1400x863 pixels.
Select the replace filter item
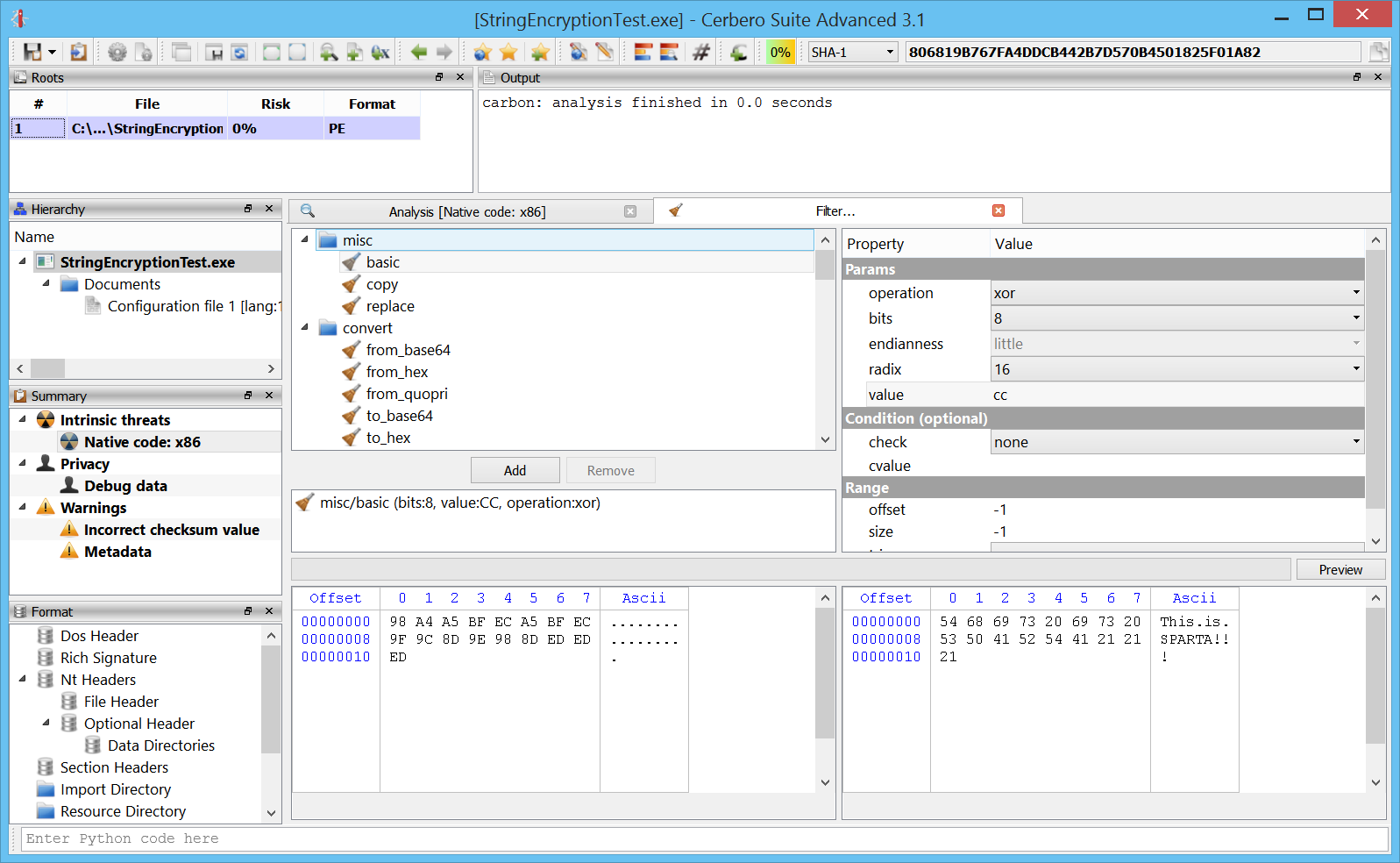click(x=390, y=306)
